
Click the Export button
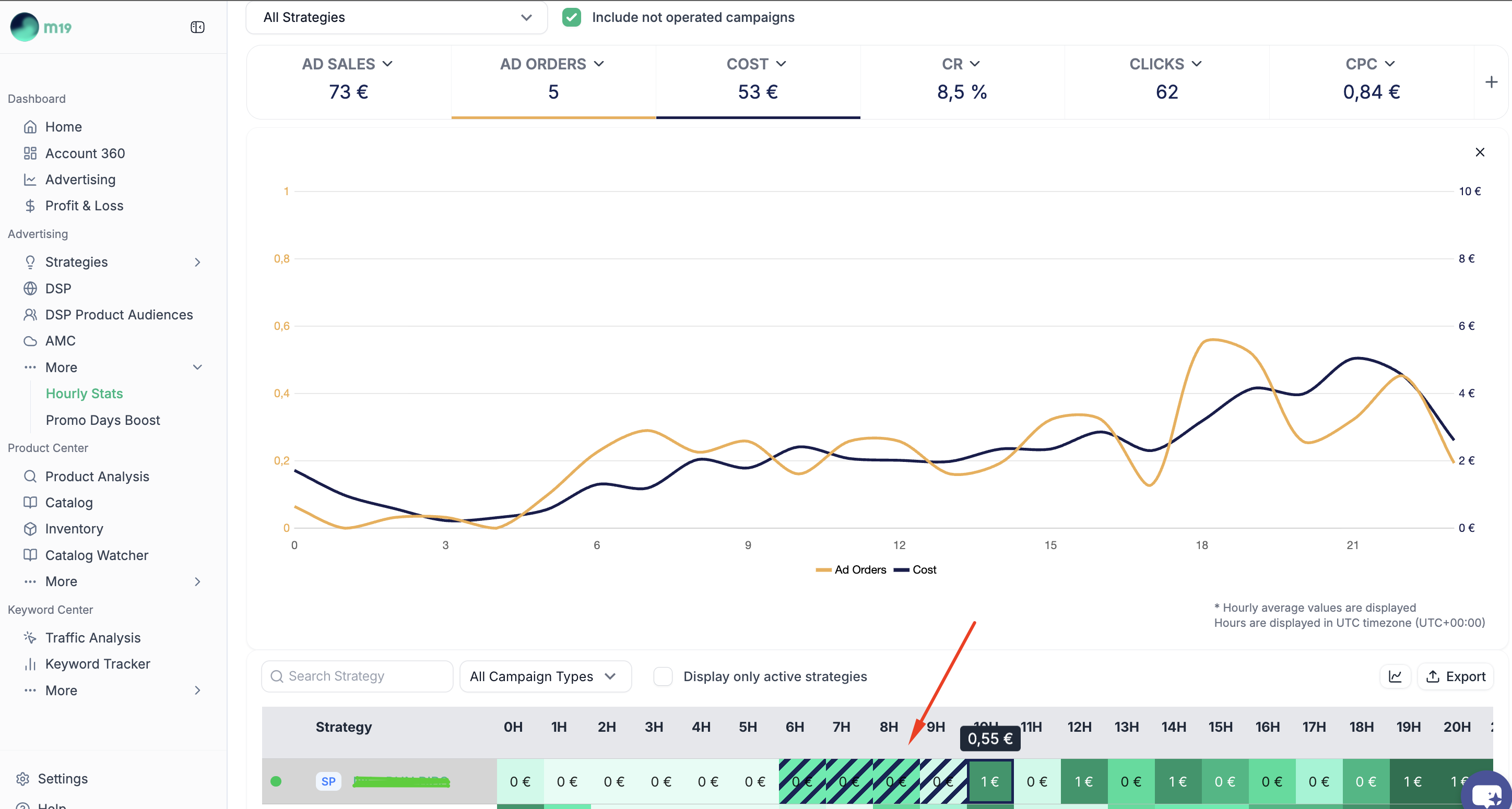tap(1456, 676)
